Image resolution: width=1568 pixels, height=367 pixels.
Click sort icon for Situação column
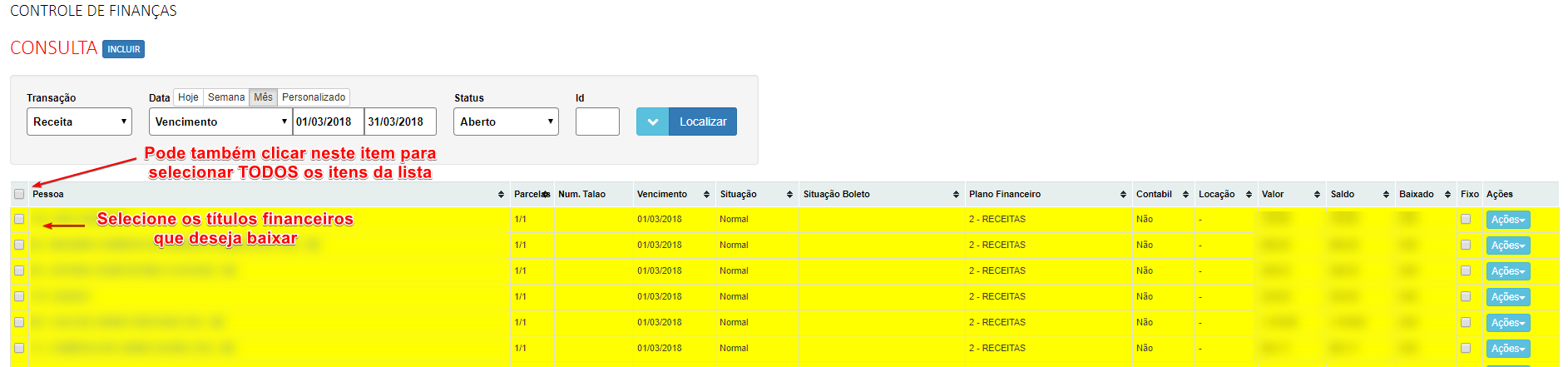pos(789,195)
